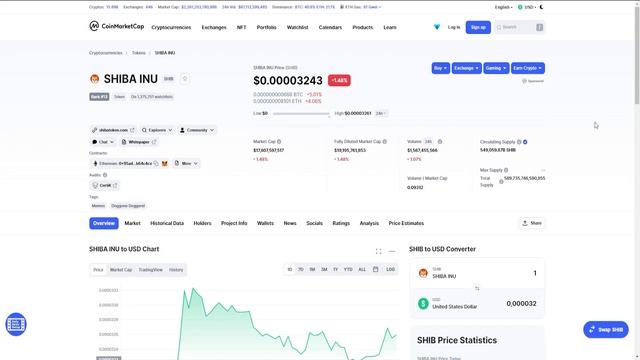Screen dimensions: 640x360
Task: Click the Swap SHIB floating button
Action: pyautogui.click(x=606, y=329)
